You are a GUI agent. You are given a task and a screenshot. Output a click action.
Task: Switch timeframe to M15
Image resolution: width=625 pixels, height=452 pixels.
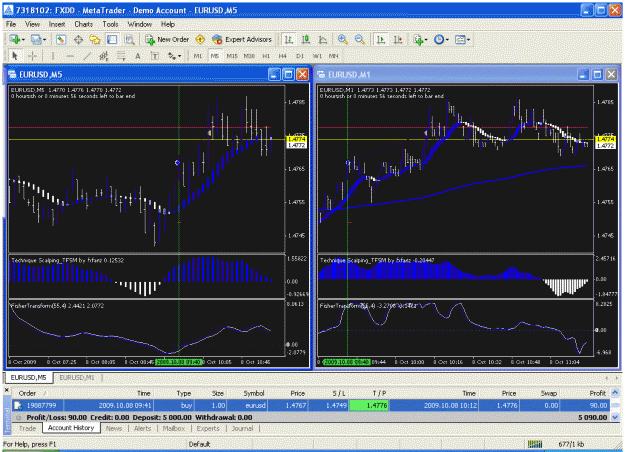pyautogui.click(x=232, y=56)
